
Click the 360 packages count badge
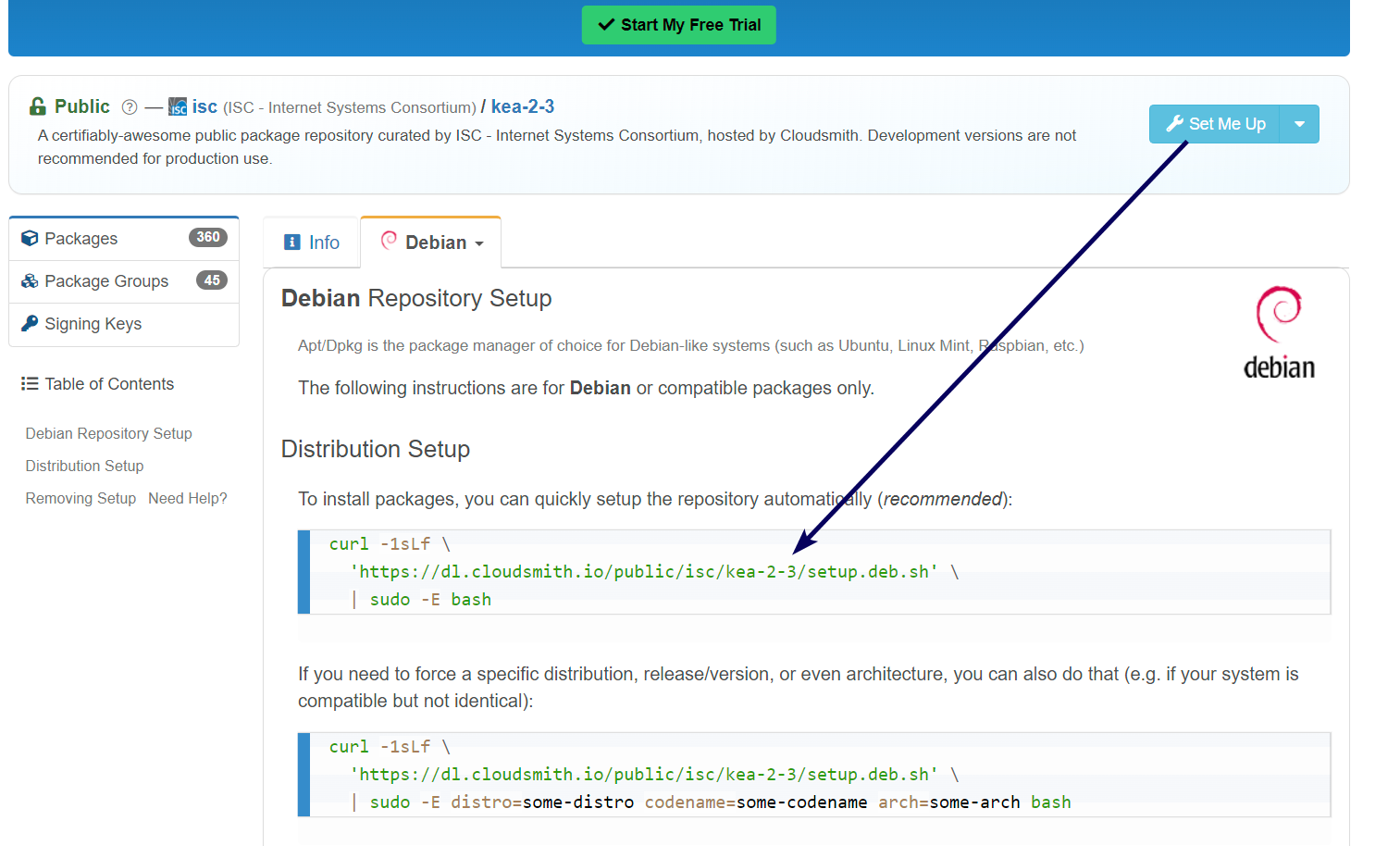coord(208,238)
